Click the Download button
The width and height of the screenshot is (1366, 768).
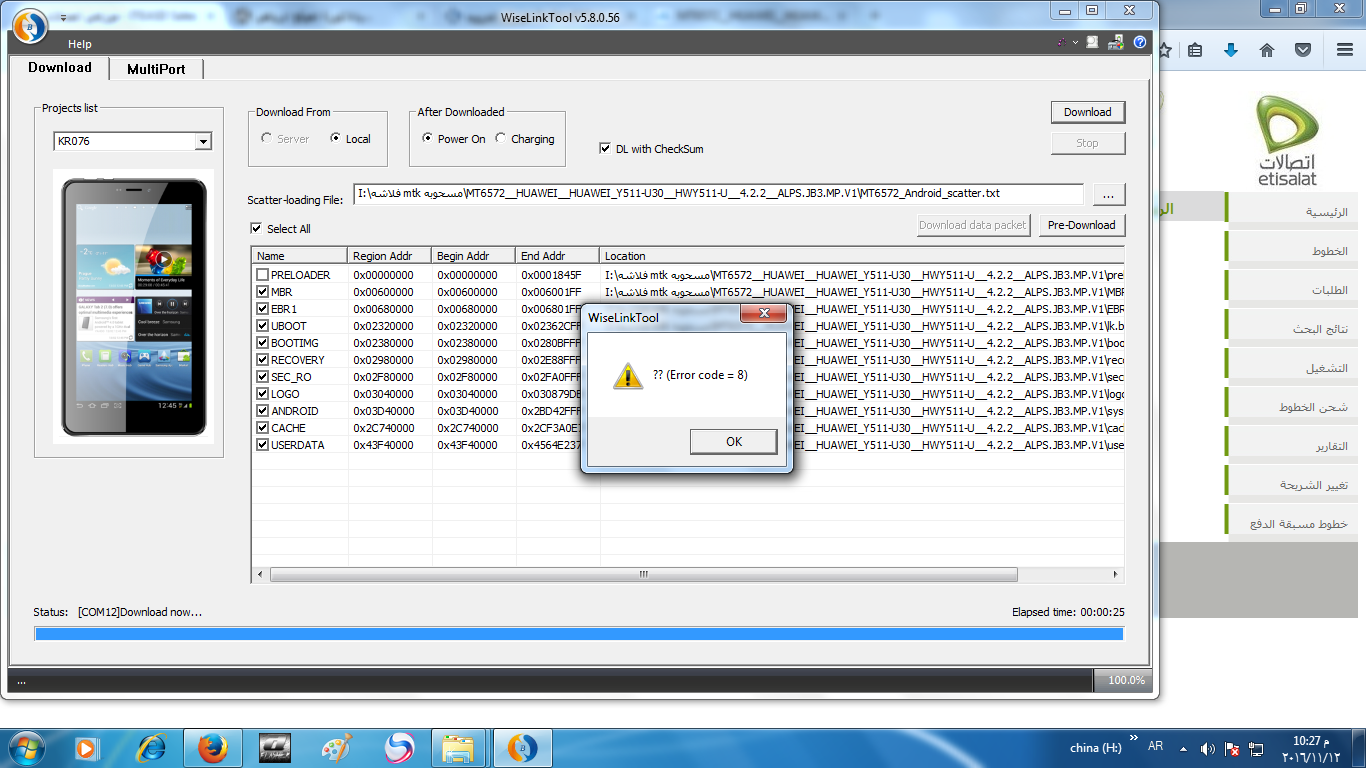click(1088, 112)
